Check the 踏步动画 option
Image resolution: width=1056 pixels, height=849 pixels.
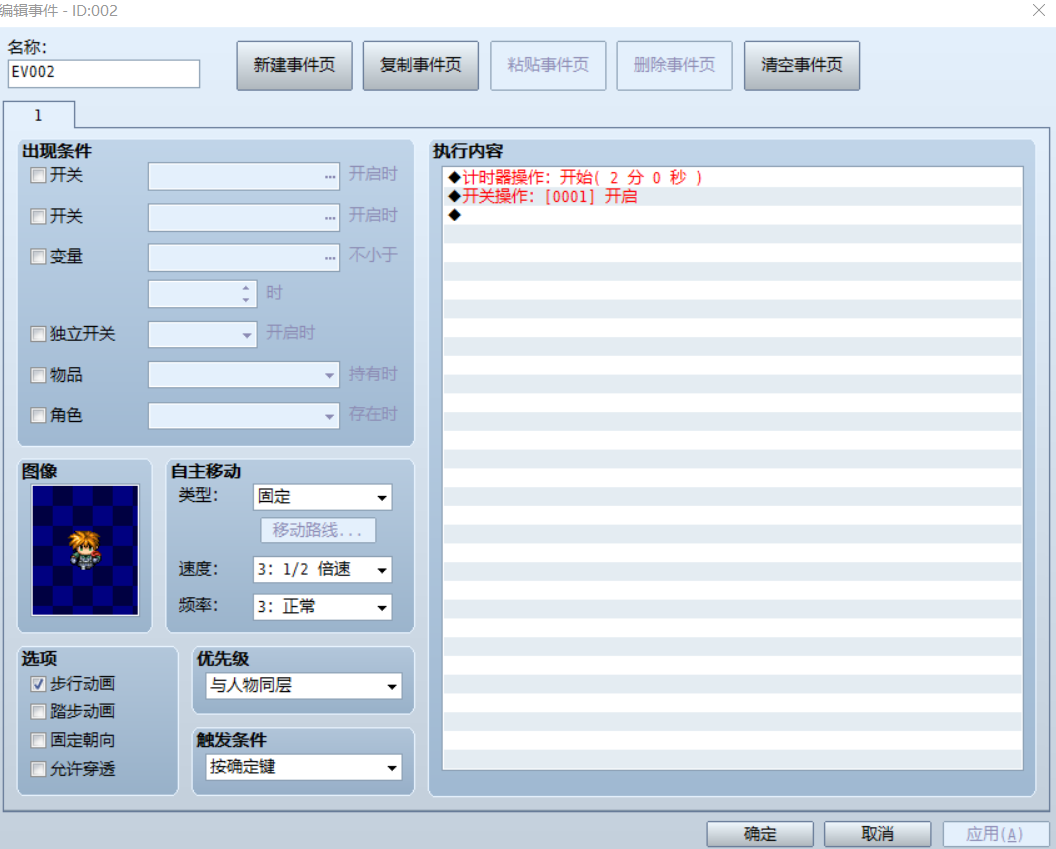38,712
